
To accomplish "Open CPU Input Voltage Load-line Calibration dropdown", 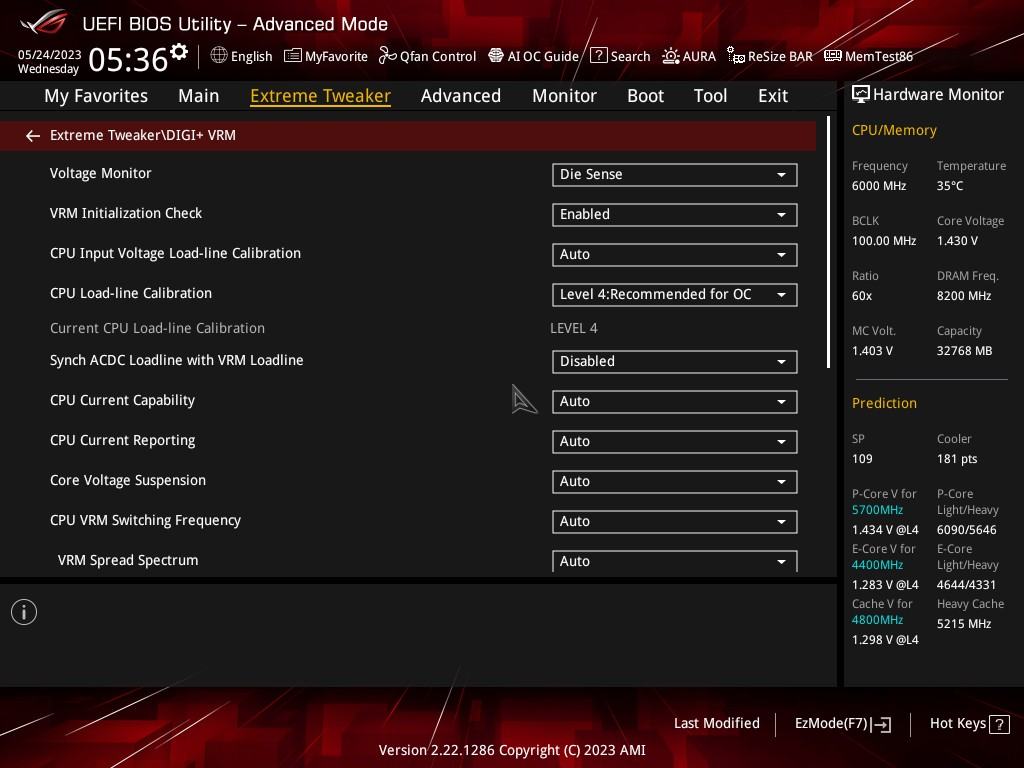I will pyautogui.click(x=675, y=254).
